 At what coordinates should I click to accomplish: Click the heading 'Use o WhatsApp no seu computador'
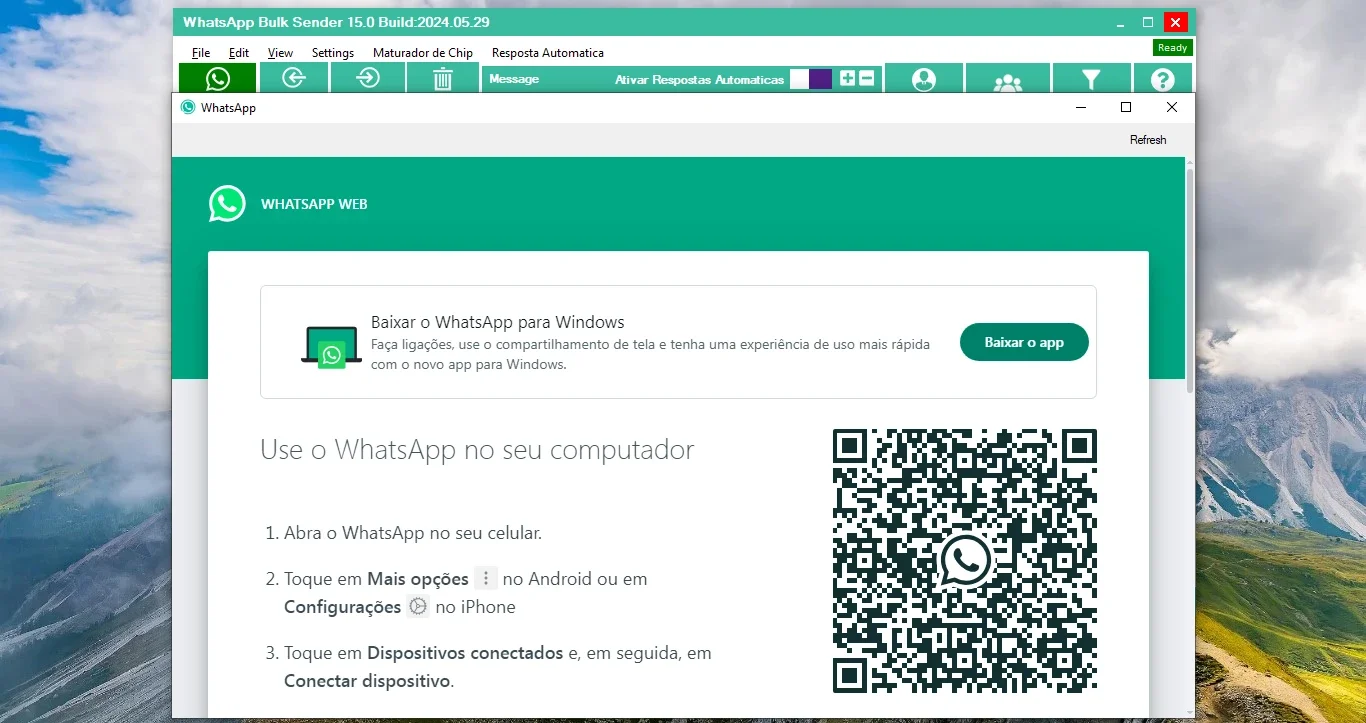coord(477,450)
